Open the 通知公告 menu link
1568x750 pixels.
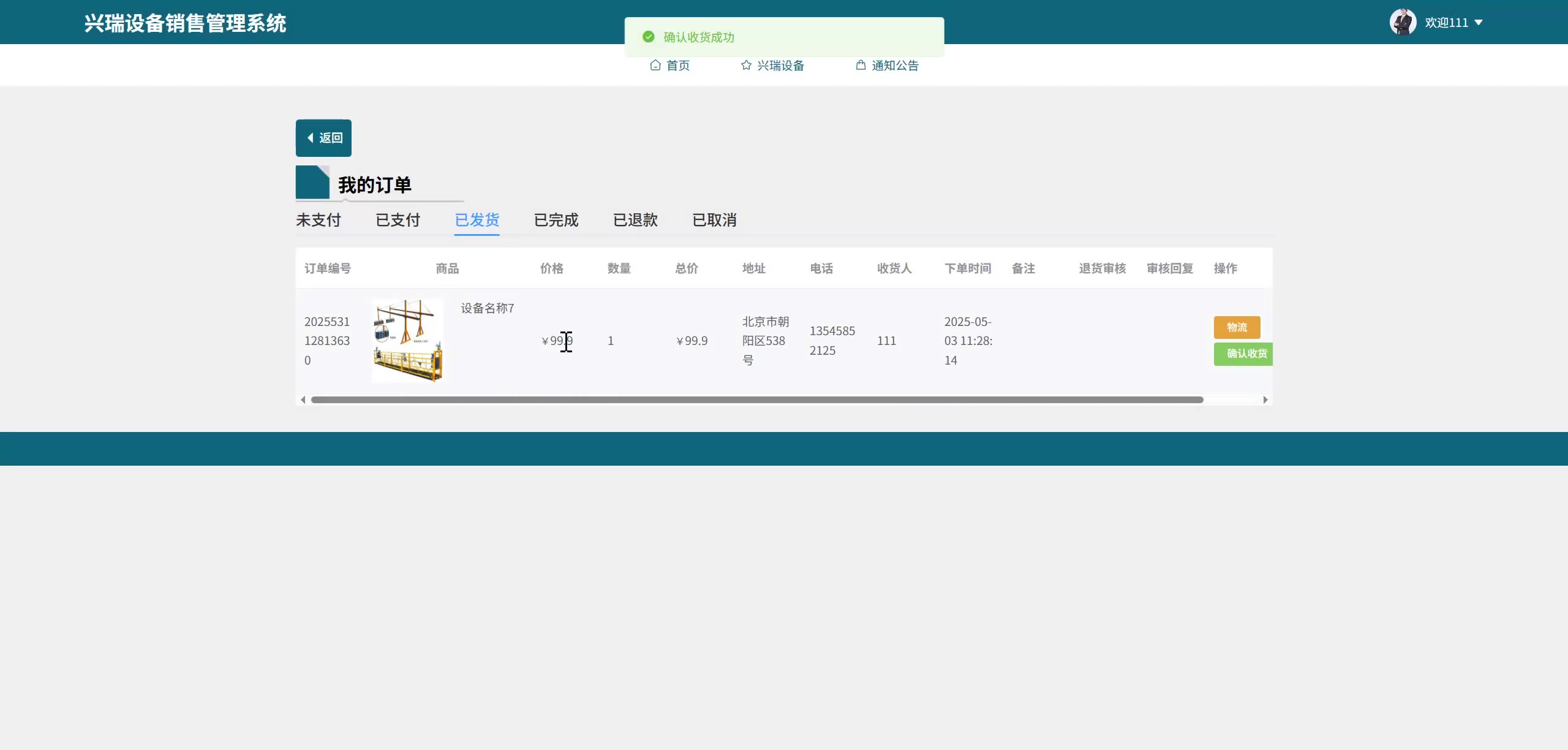coord(894,66)
